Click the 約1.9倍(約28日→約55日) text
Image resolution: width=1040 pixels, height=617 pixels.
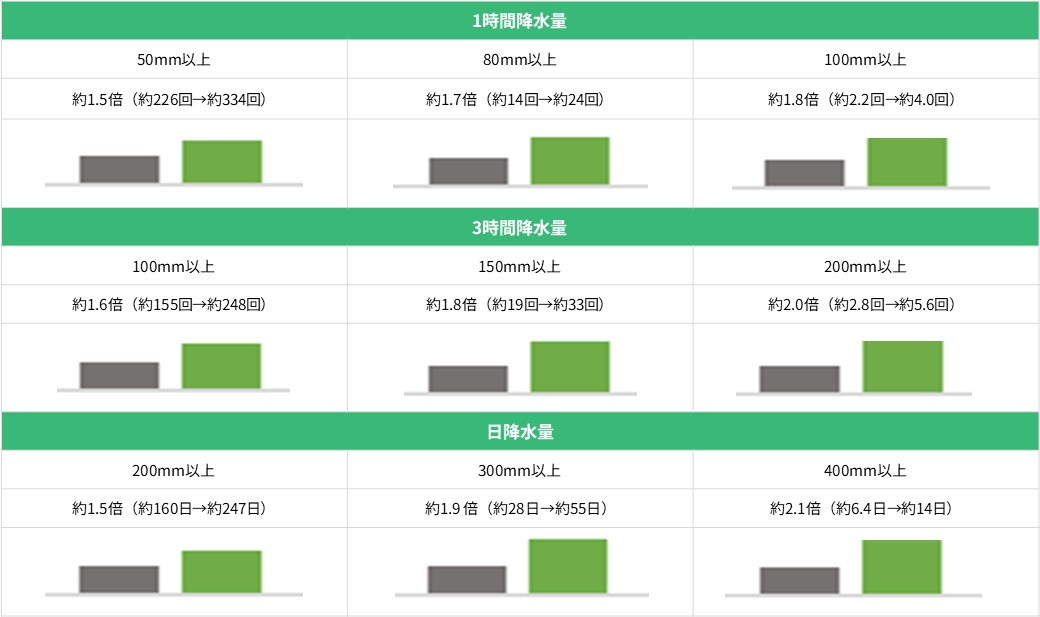click(517, 509)
